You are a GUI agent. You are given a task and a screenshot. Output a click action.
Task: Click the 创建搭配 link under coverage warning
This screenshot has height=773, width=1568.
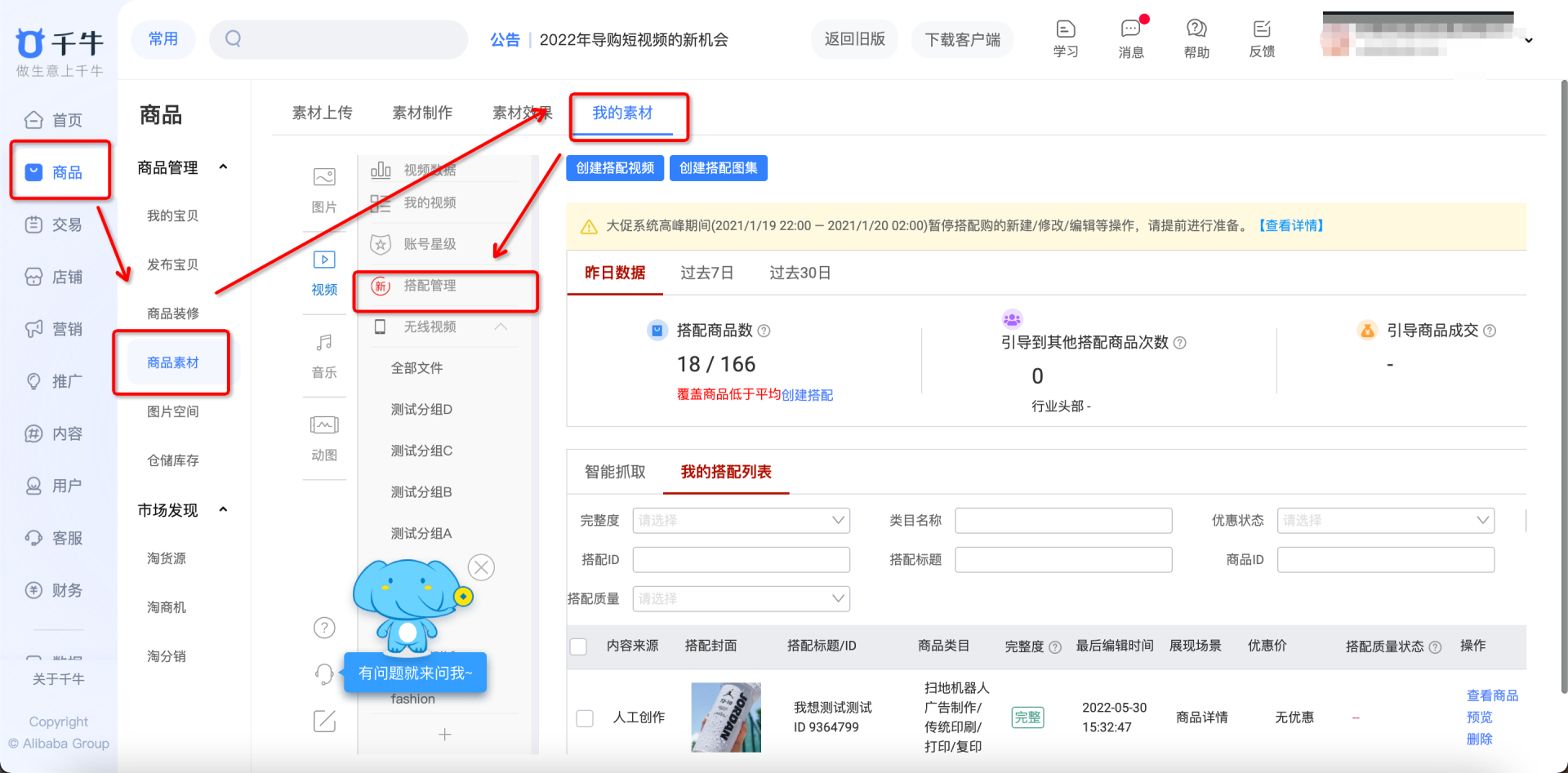(x=807, y=395)
